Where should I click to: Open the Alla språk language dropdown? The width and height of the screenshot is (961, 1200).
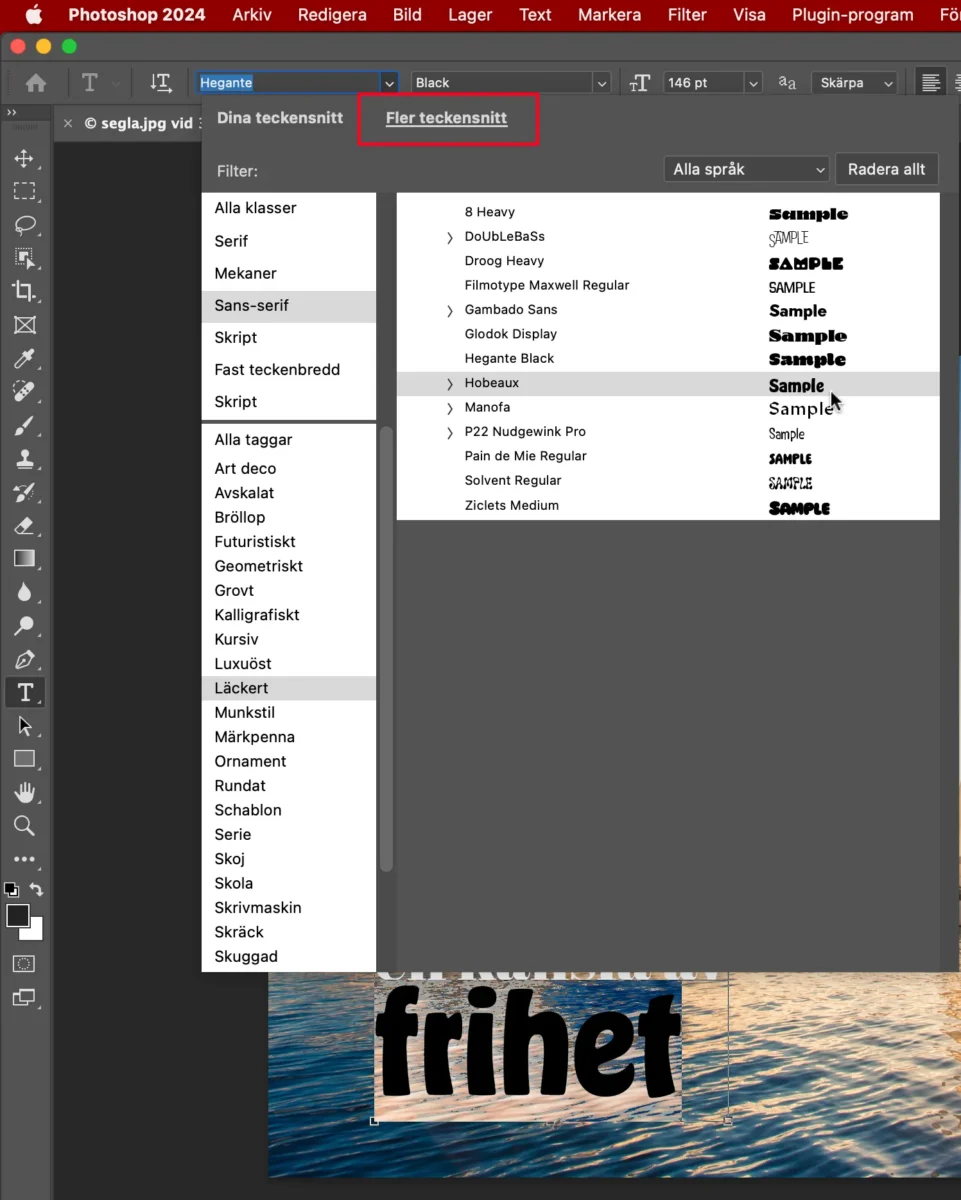747,170
